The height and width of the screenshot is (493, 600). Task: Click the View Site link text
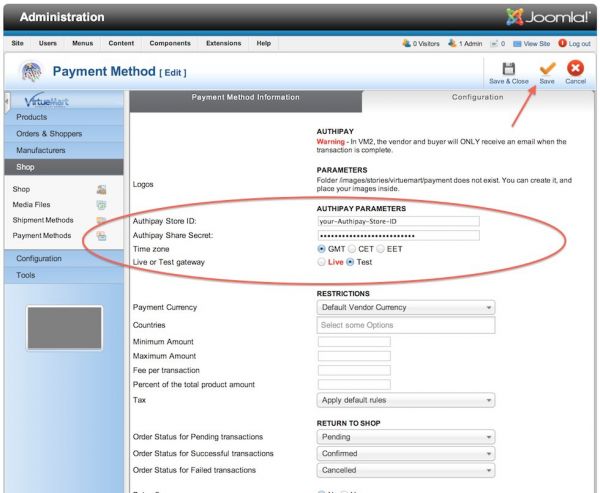tap(536, 44)
